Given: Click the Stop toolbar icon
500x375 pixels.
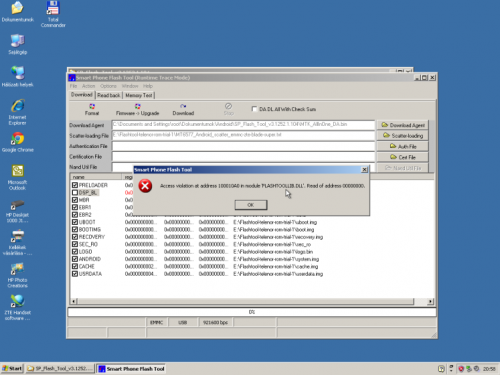Looking at the screenshot, I should click(228, 109).
